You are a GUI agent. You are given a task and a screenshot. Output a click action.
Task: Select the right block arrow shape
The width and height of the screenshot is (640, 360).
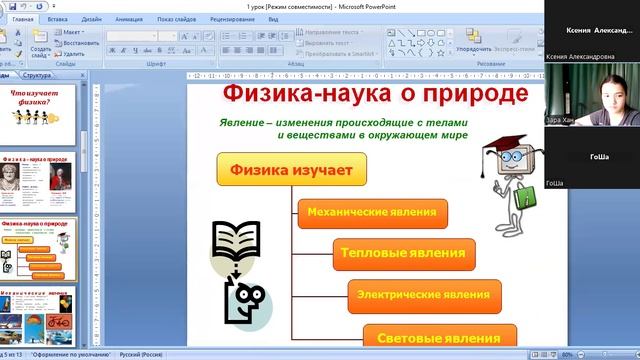[x=421, y=43]
